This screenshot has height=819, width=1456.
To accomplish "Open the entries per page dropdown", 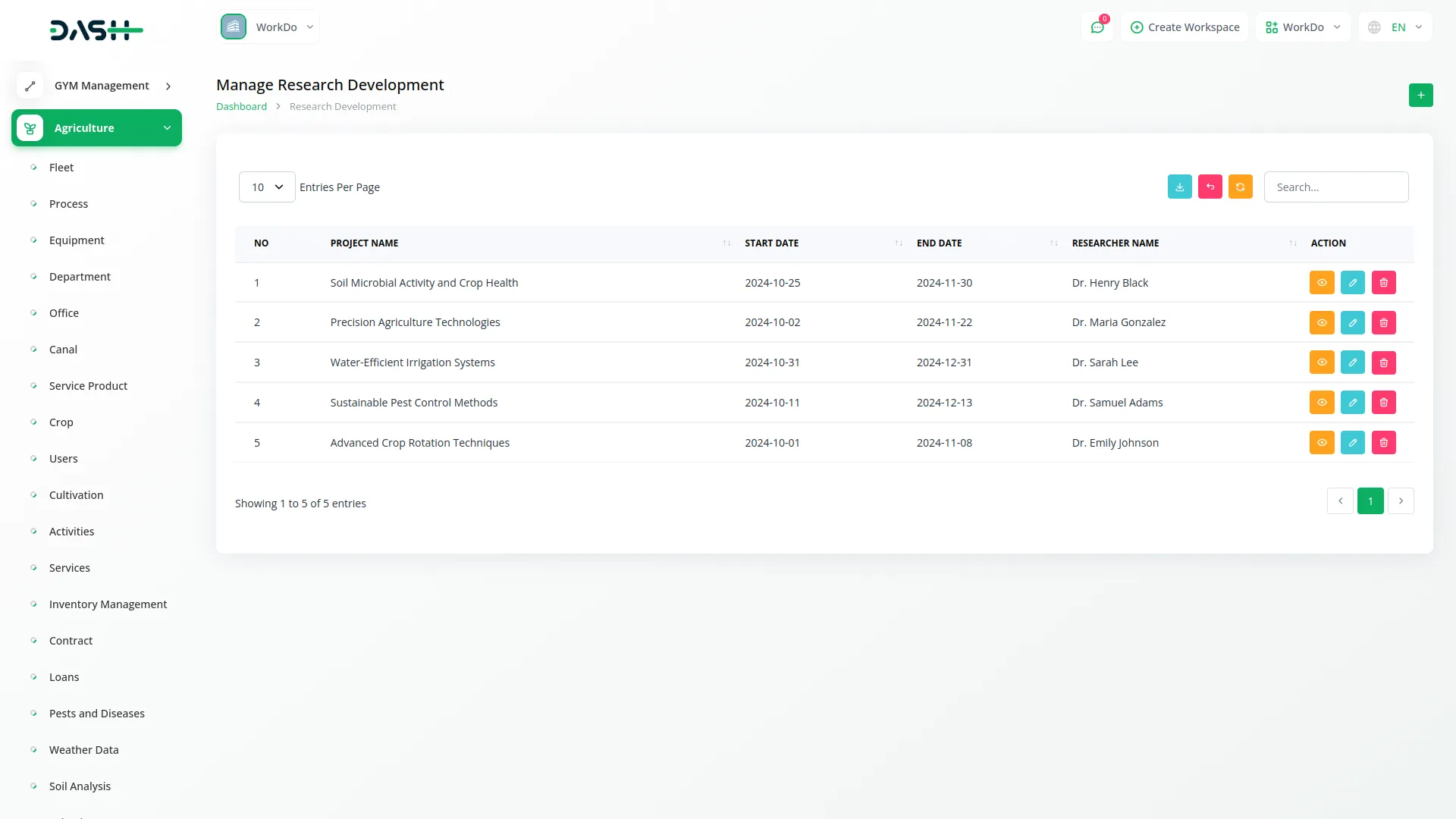I will 267,187.
